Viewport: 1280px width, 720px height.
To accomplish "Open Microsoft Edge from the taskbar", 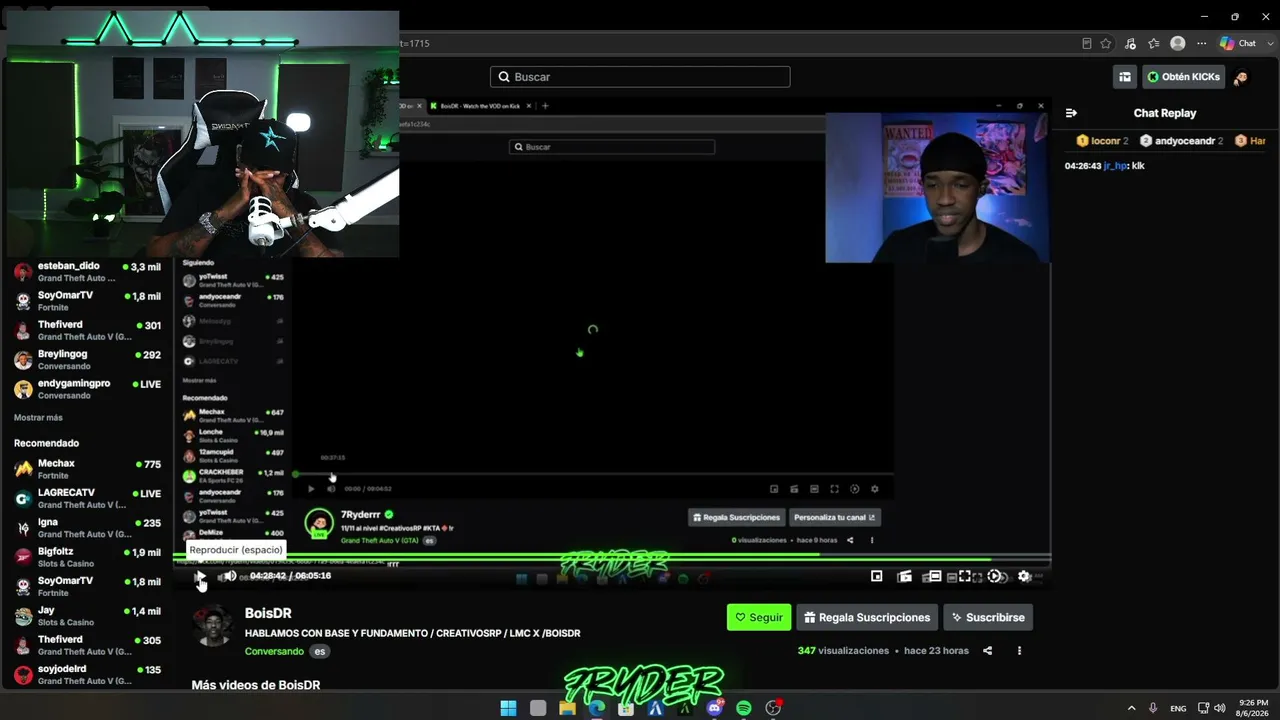I will 597,708.
